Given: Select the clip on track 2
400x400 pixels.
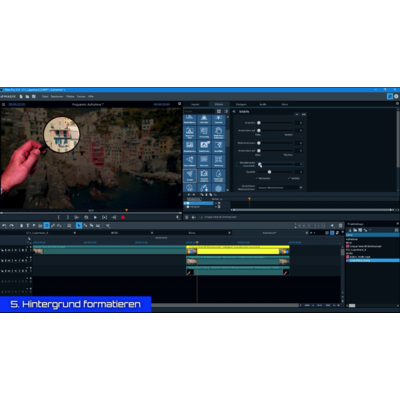Looking at the screenshot, I should [238, 260].
